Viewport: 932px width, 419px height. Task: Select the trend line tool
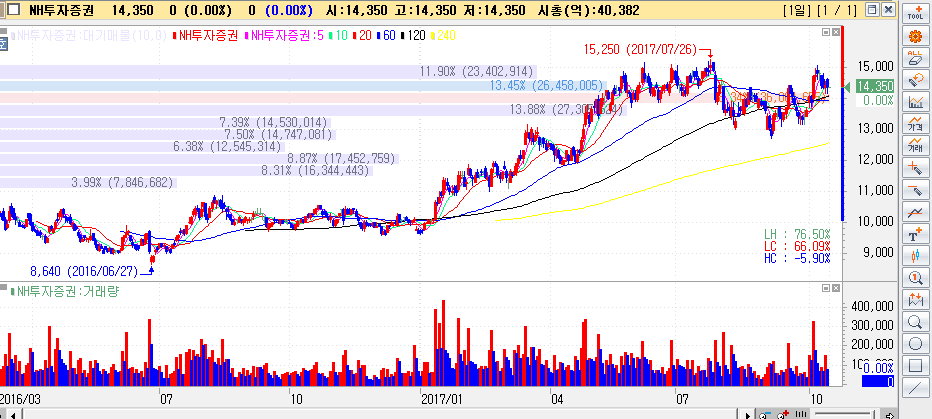tap(915, 211)
